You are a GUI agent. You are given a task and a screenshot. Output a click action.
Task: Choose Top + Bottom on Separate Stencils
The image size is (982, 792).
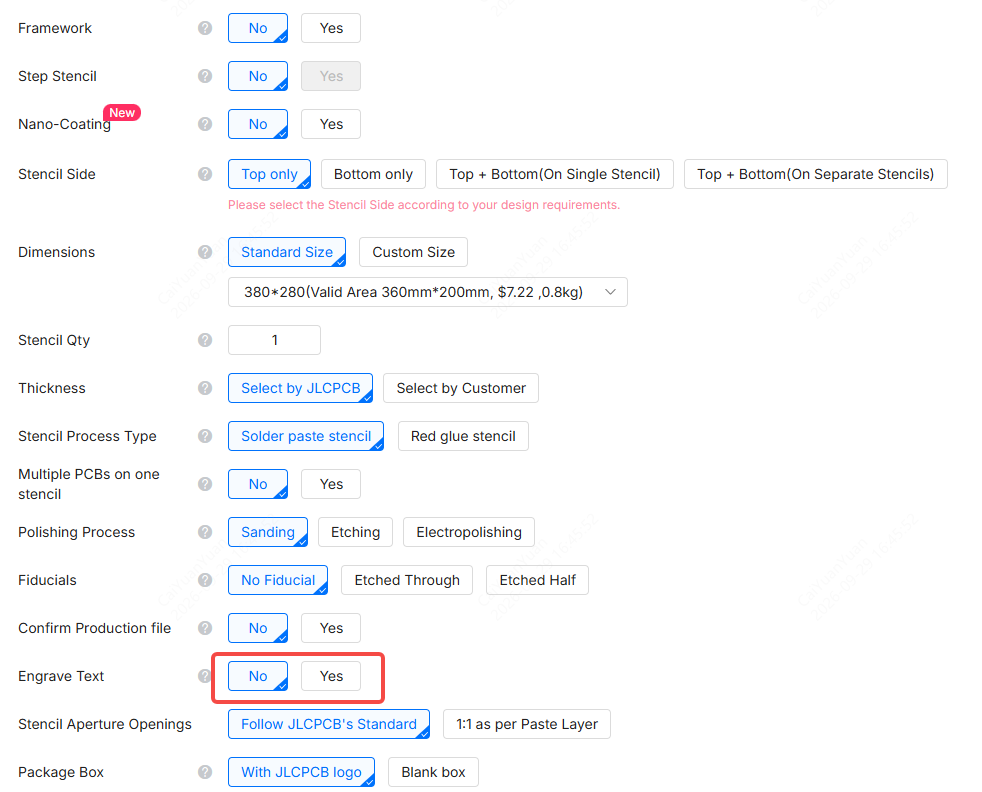(815, 174)
